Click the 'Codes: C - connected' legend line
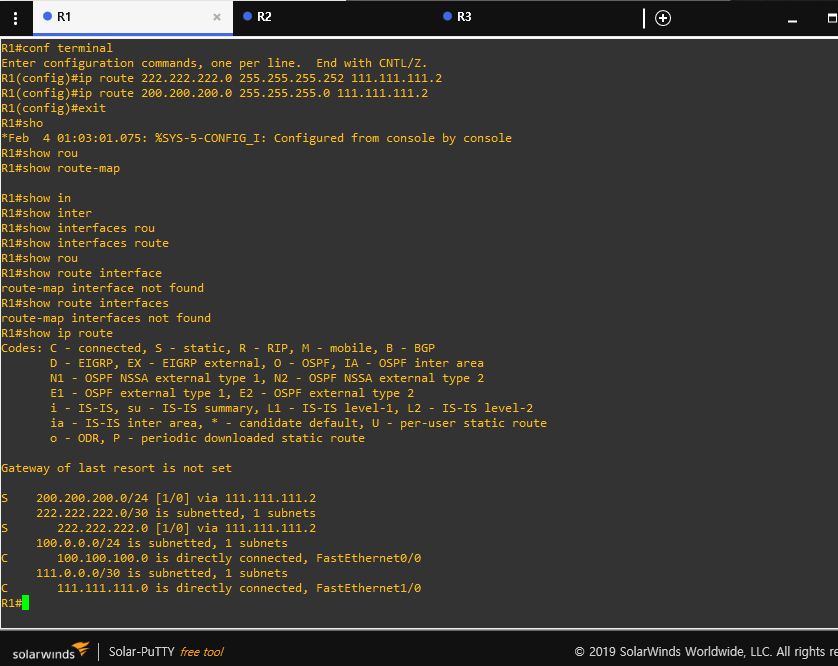 point(218,348)
